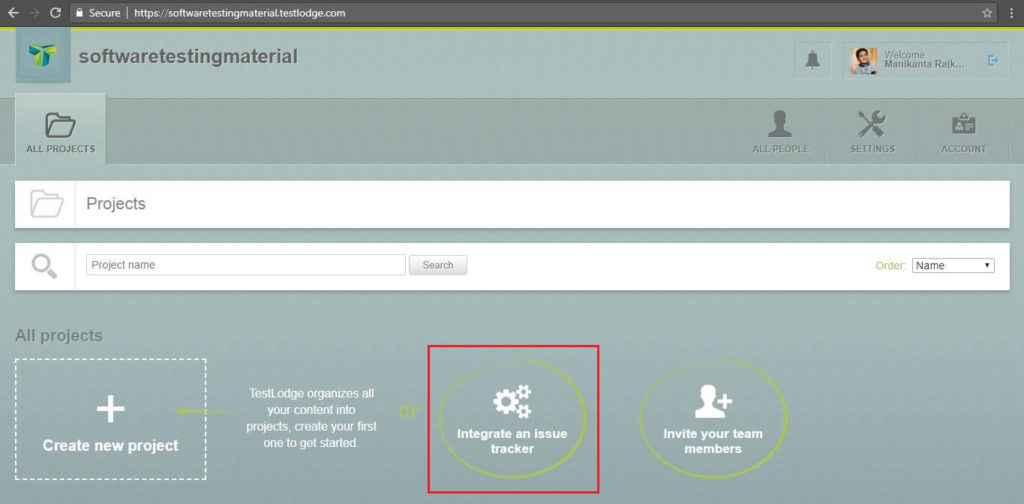Expand the Order dropdown
1024x504 pixels.
(x=952, y=266)
